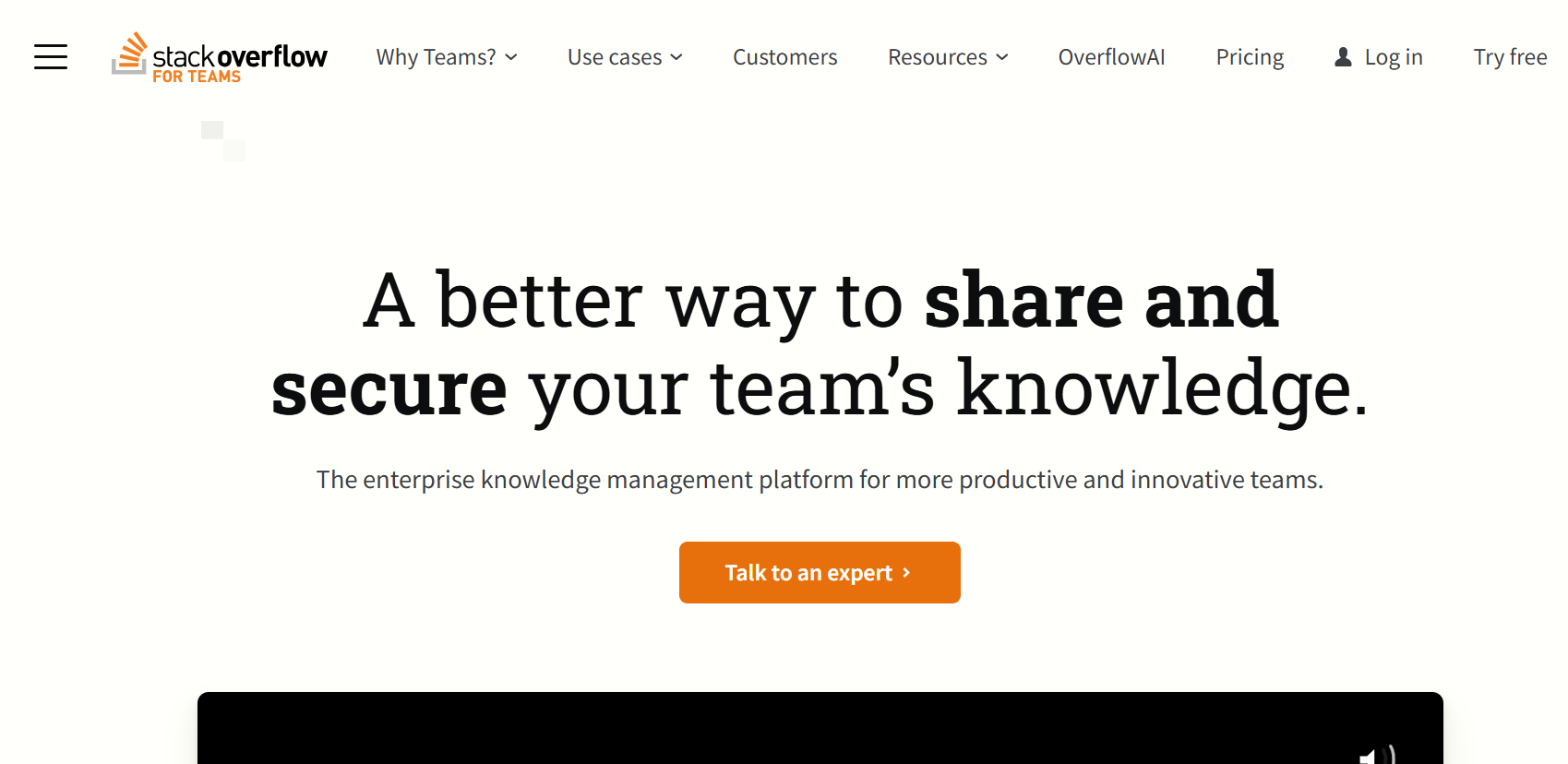Click the main headline about team knowledge
Viewport: 1568px width, 764px height.
click(820, 343)
